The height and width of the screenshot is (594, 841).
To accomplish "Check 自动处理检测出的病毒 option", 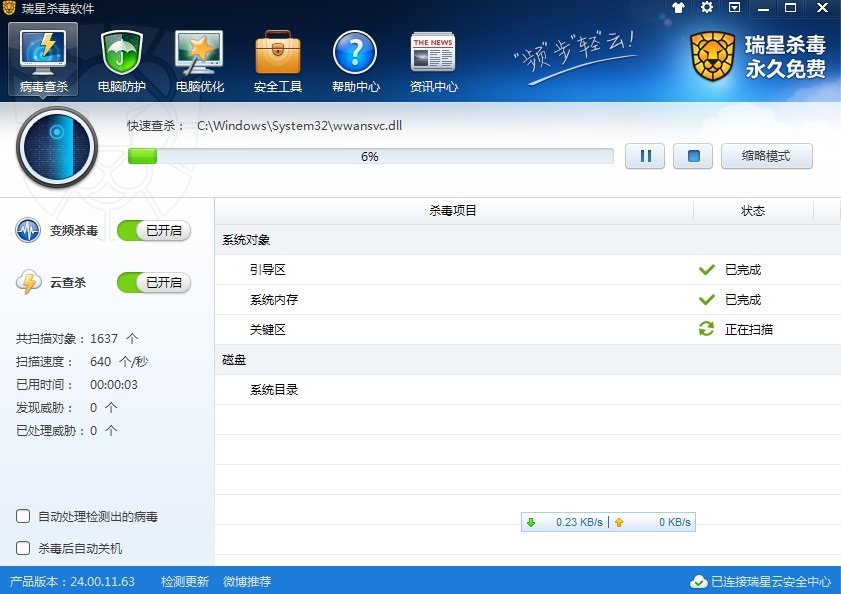I will pos(23,517).
